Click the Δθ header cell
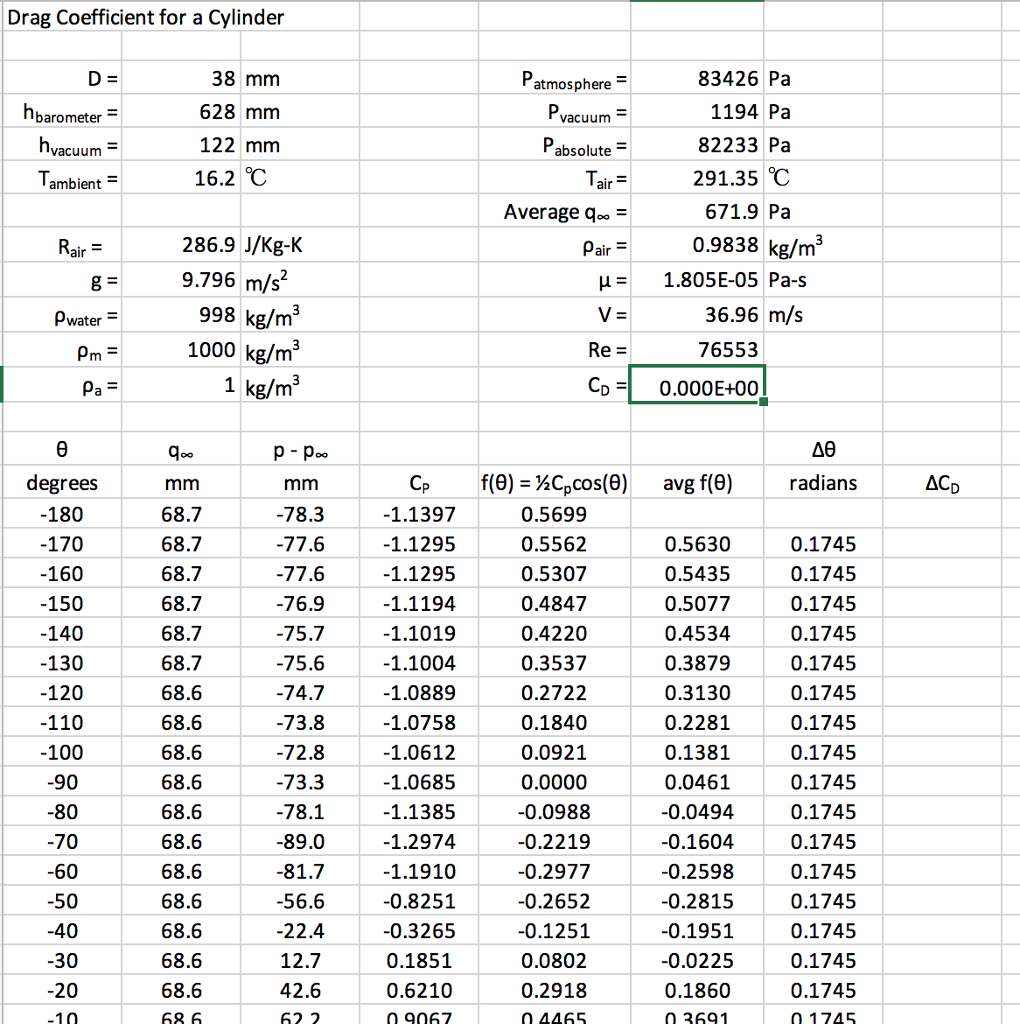This screenshot has height=1024, width=1020. click(823, 449)
